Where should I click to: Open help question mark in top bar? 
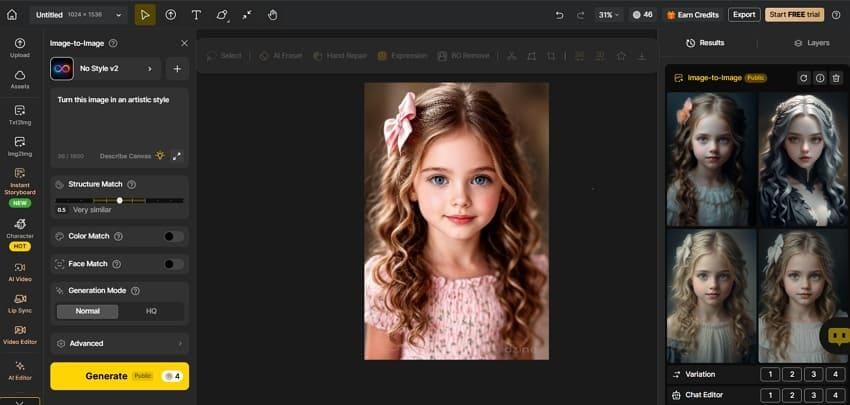(x=836, y=15)
